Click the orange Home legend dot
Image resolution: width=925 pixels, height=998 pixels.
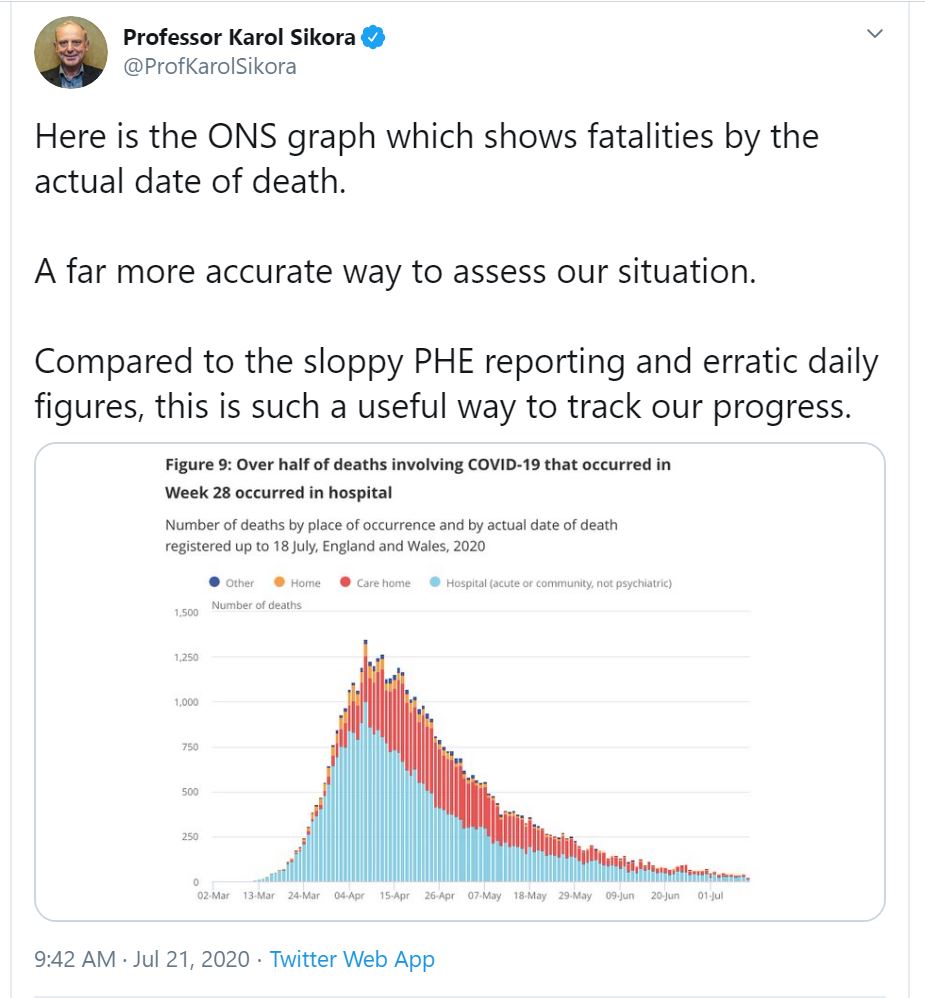279,582
